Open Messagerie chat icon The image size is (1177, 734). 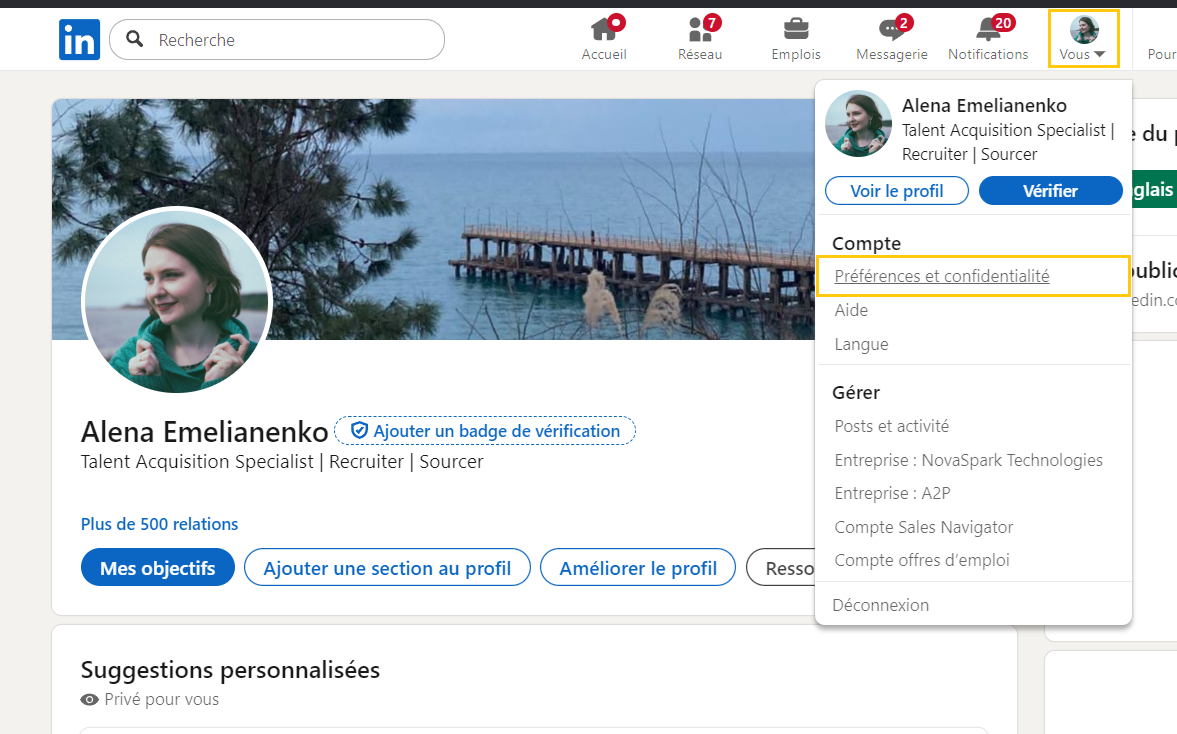coord(891,29)
